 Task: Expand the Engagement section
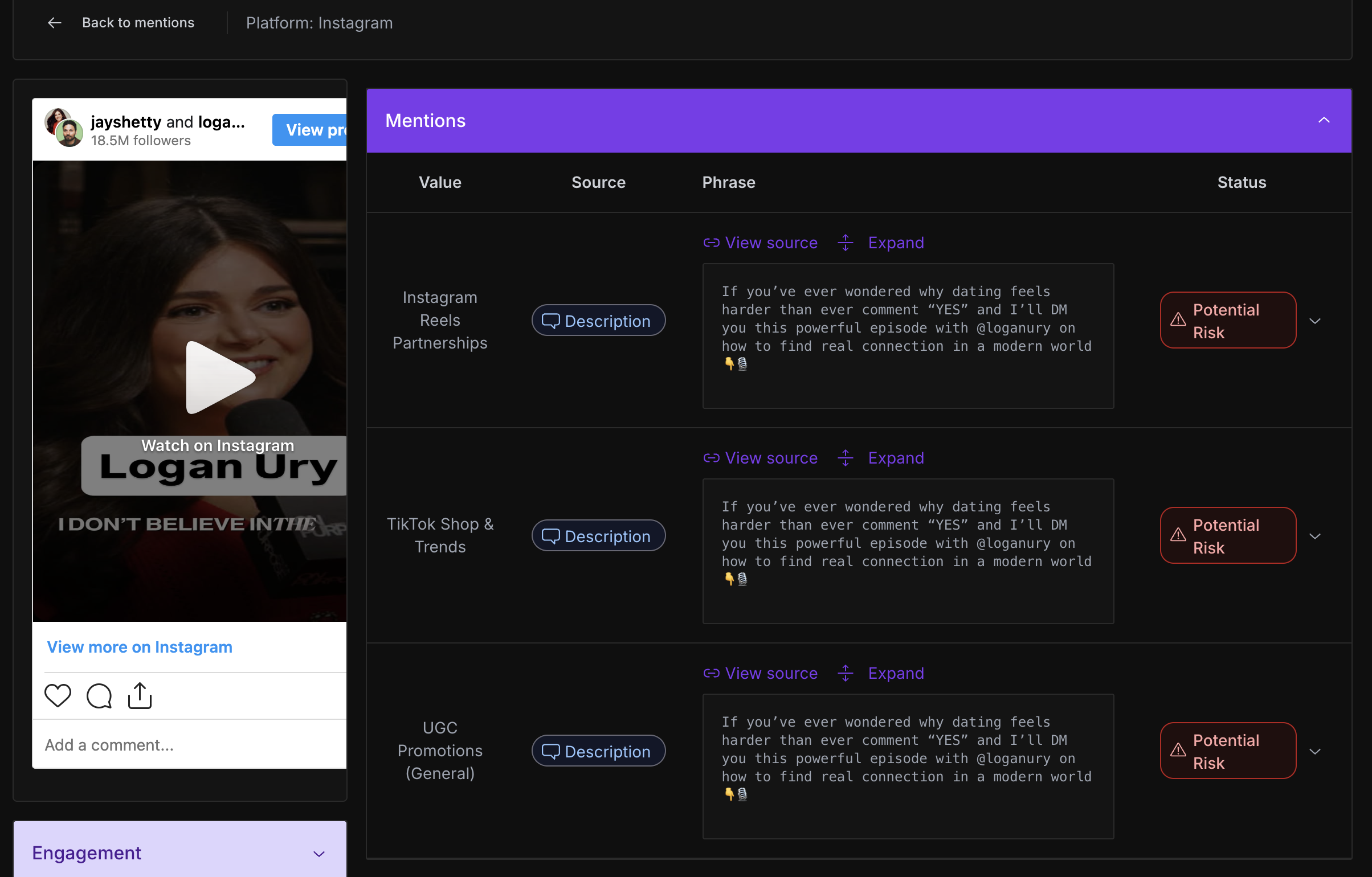click(318, 854)
